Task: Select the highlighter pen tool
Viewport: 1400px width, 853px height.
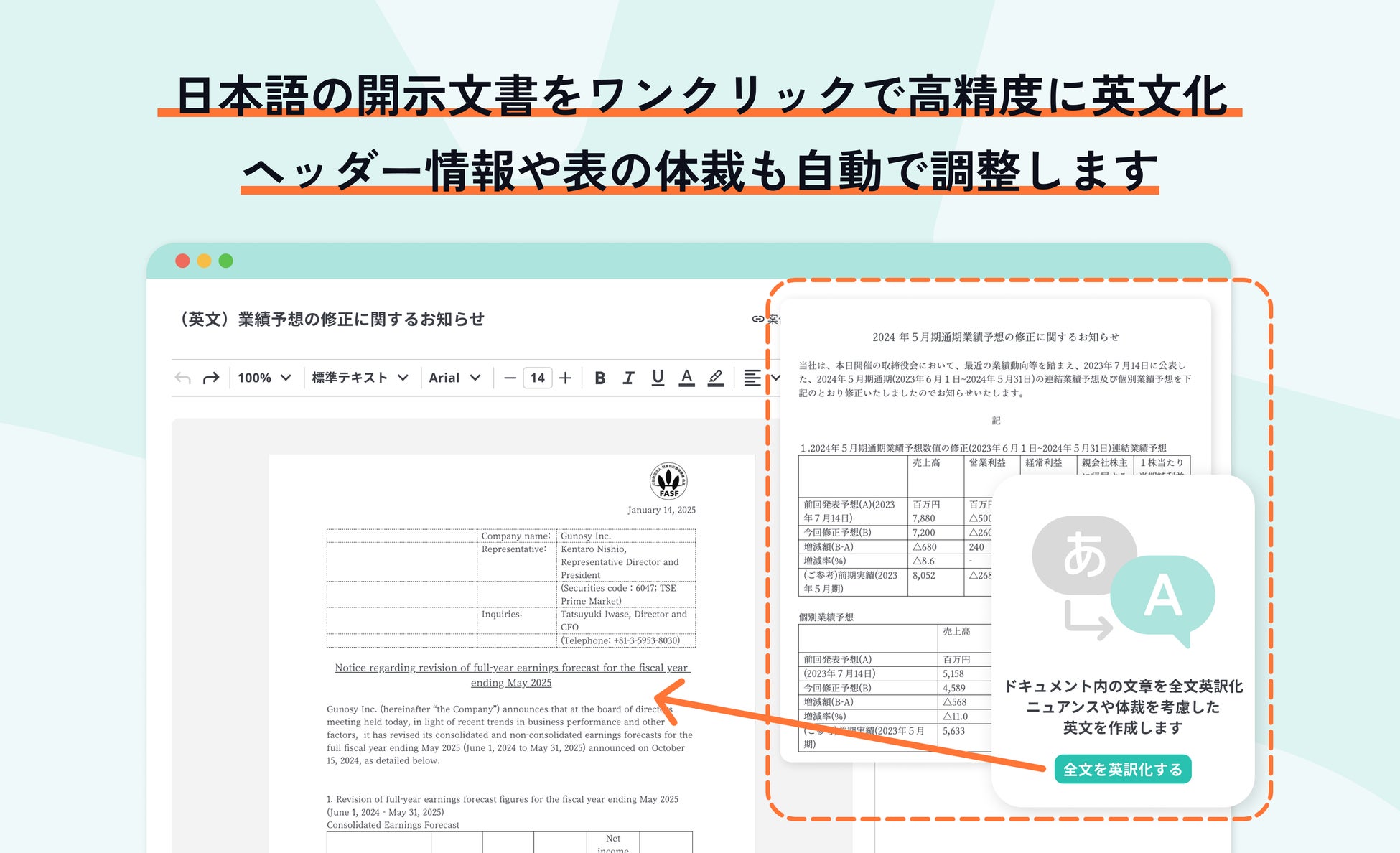Action: (716, 378)
